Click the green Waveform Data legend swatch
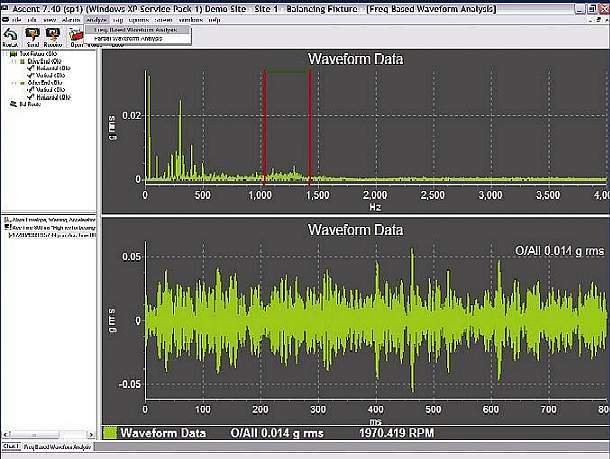The width and height of the screenshot is (610, 459). tap(109, 433)
